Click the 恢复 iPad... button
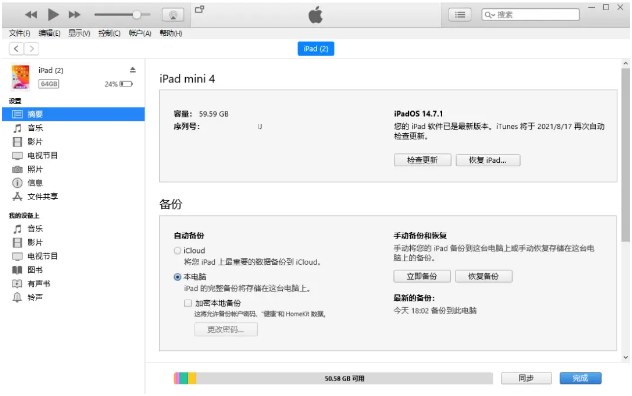The image size is (632, 396). click(488, 160)
